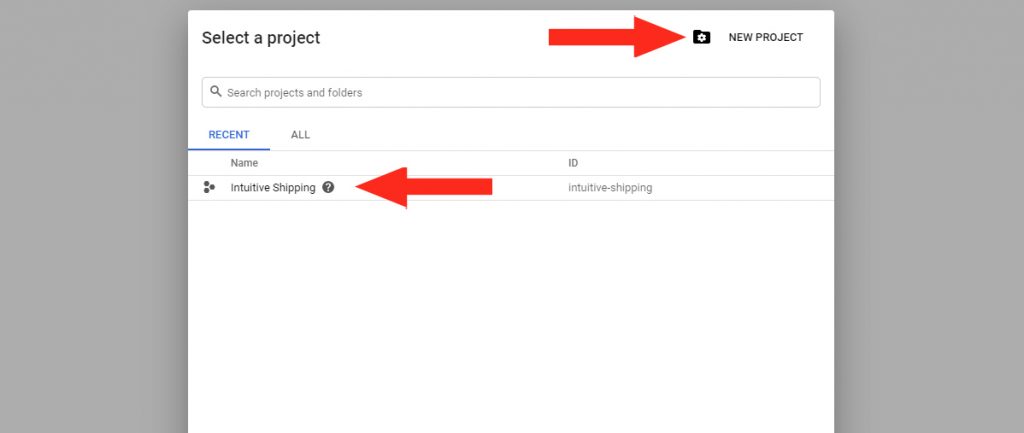This screenshot has height=433, width=1024.
Task: Switch to the ALL tab
Action: 300,135
